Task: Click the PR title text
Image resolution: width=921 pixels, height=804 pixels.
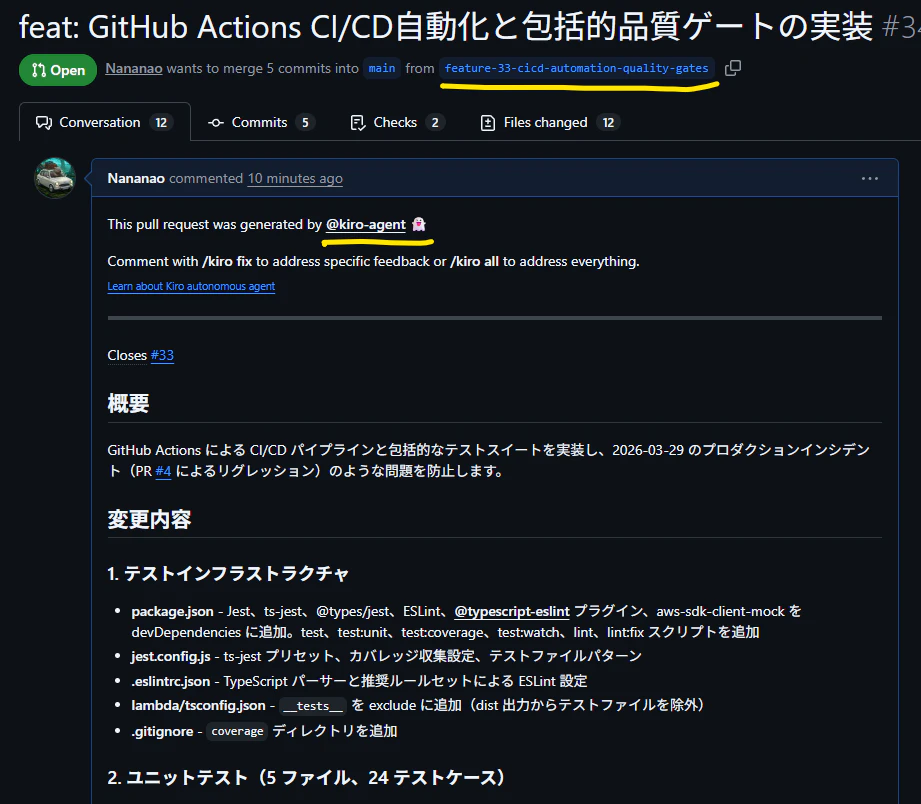Action: tap(445, 27)
